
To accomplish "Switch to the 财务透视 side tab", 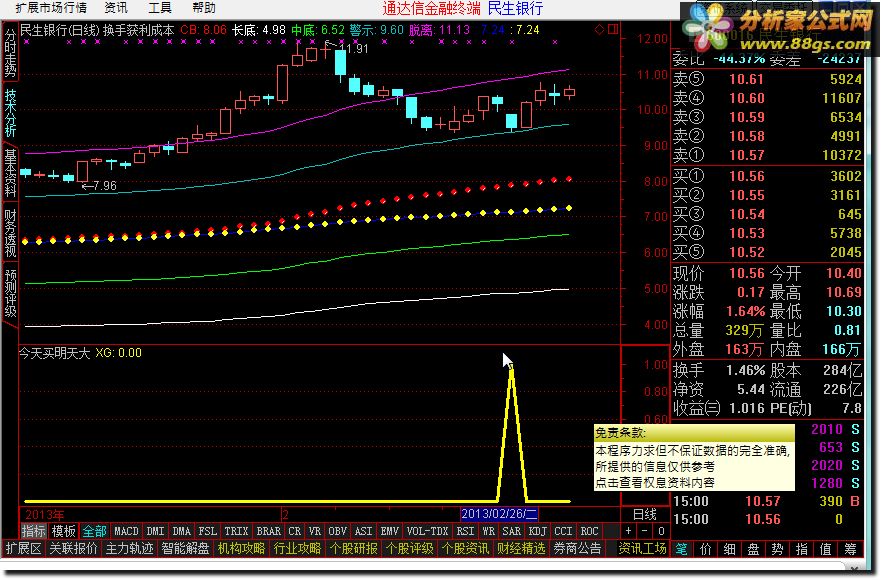I will 10,233.
